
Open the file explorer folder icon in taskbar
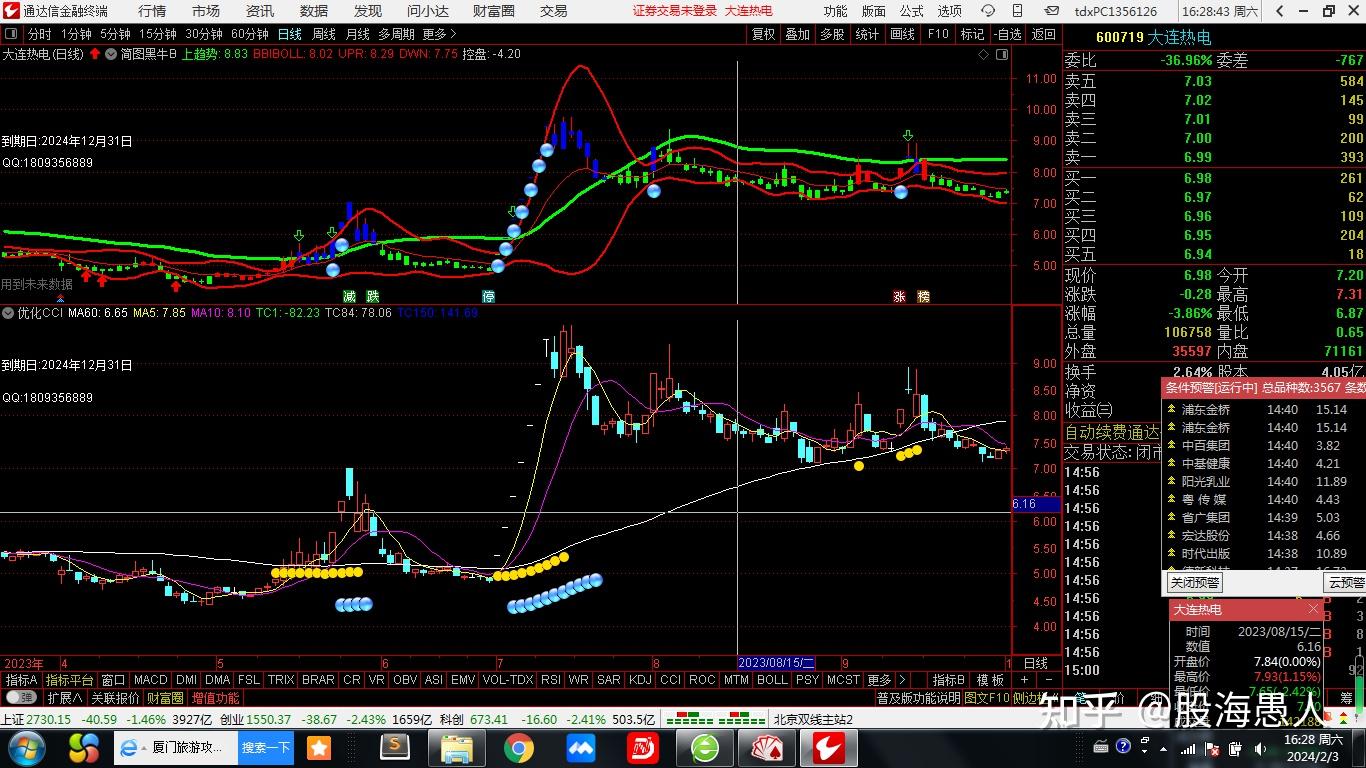click(x=456, y=748)
